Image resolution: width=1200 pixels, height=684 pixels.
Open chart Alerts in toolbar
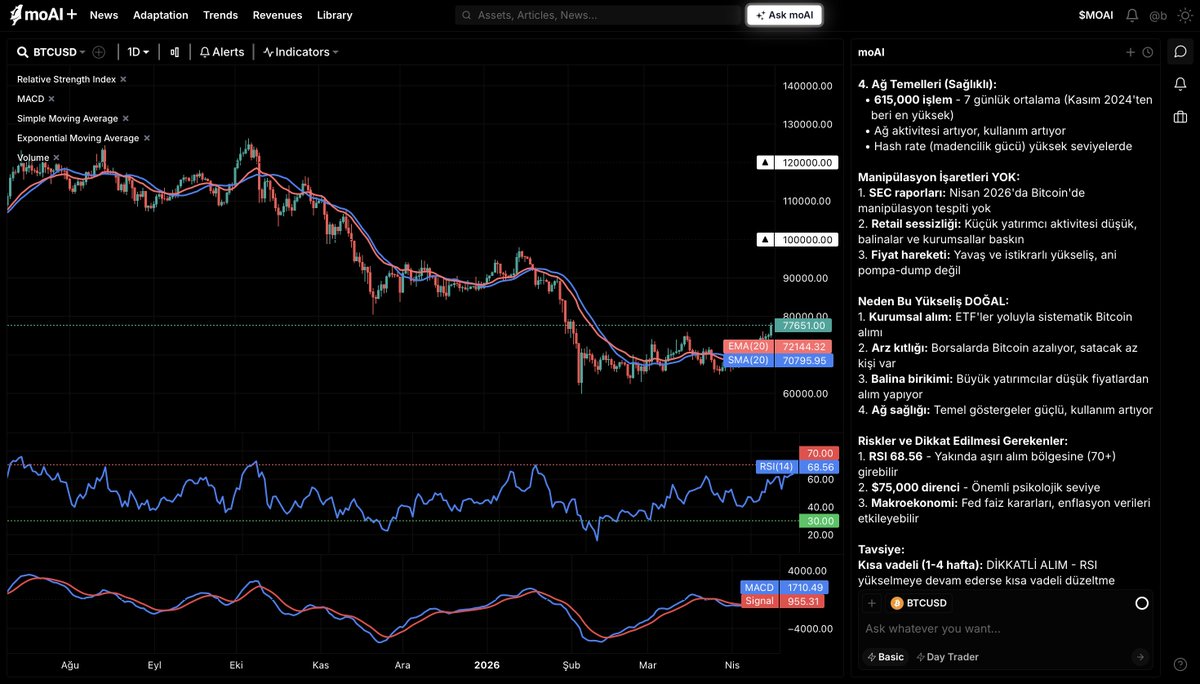coord(221,52)
